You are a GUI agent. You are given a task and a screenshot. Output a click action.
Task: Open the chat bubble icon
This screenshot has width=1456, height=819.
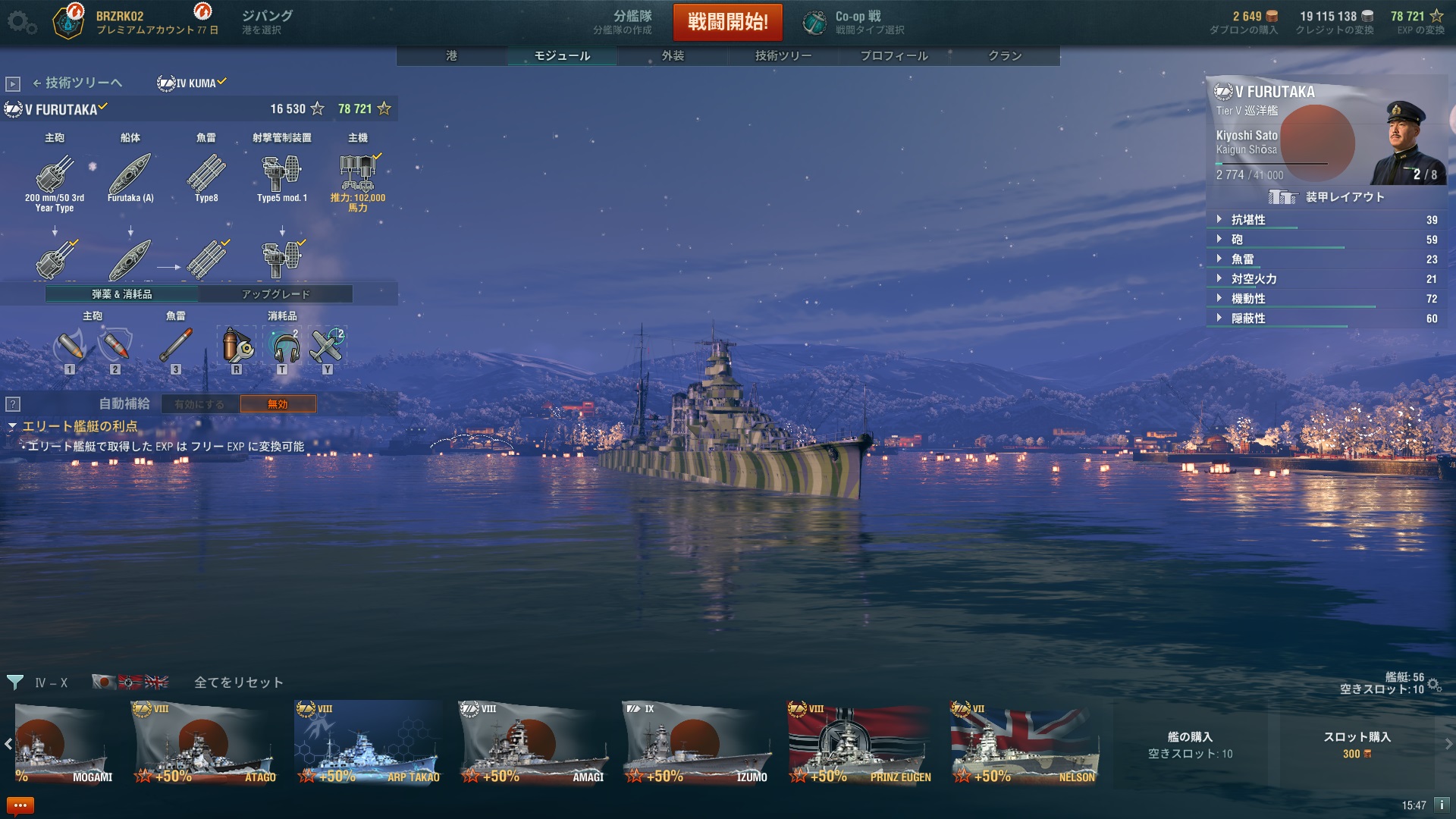tap(20, 805)
